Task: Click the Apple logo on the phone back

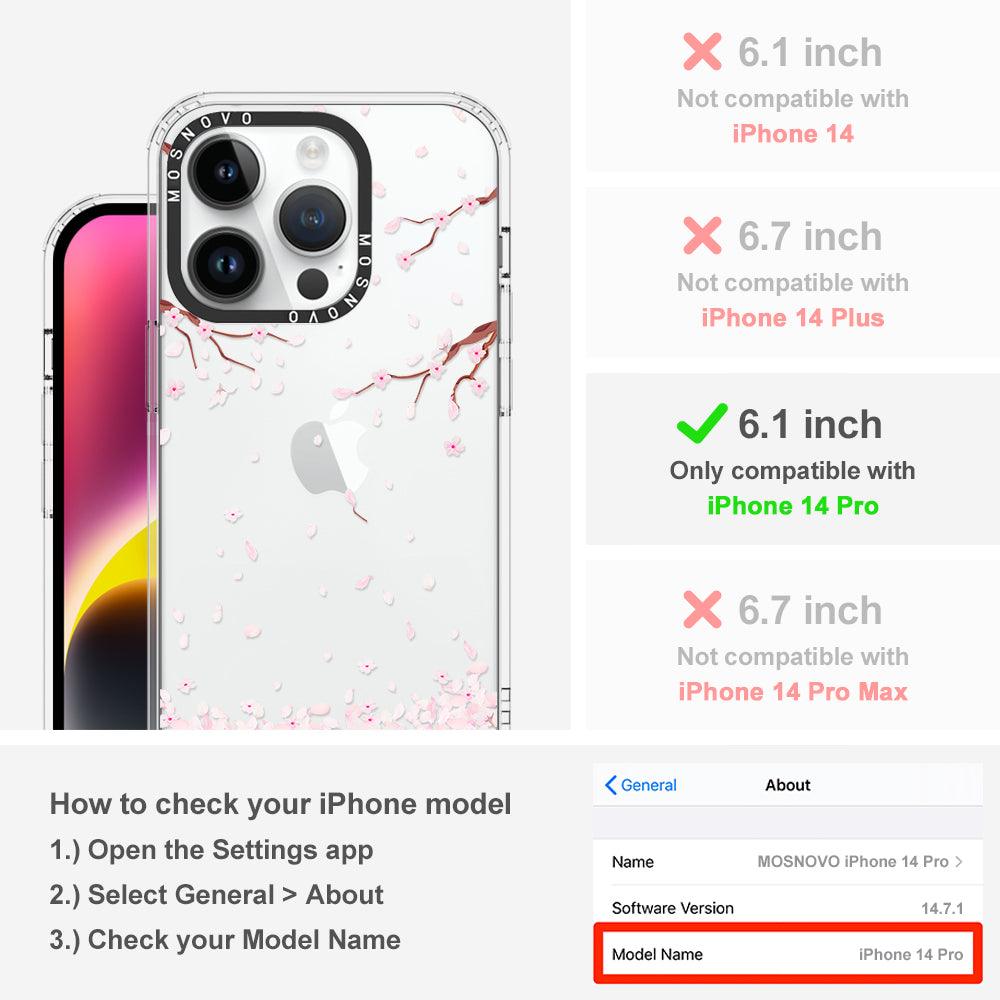Action: coord(330,450)
